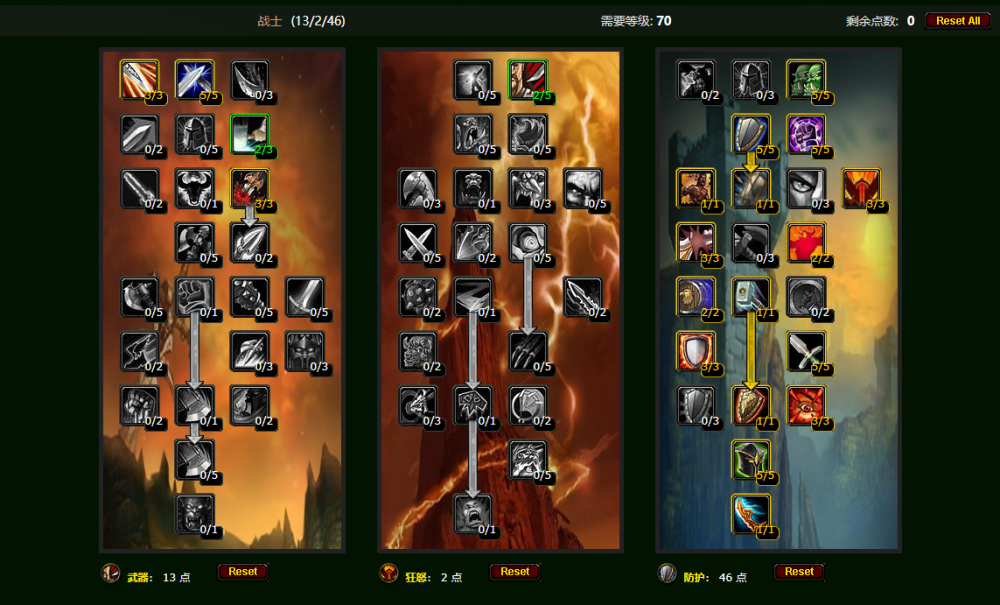This screenshot has height=605, width=1000.
Task: Reset the 武器 (Arms) tree points
Action: 242,572
